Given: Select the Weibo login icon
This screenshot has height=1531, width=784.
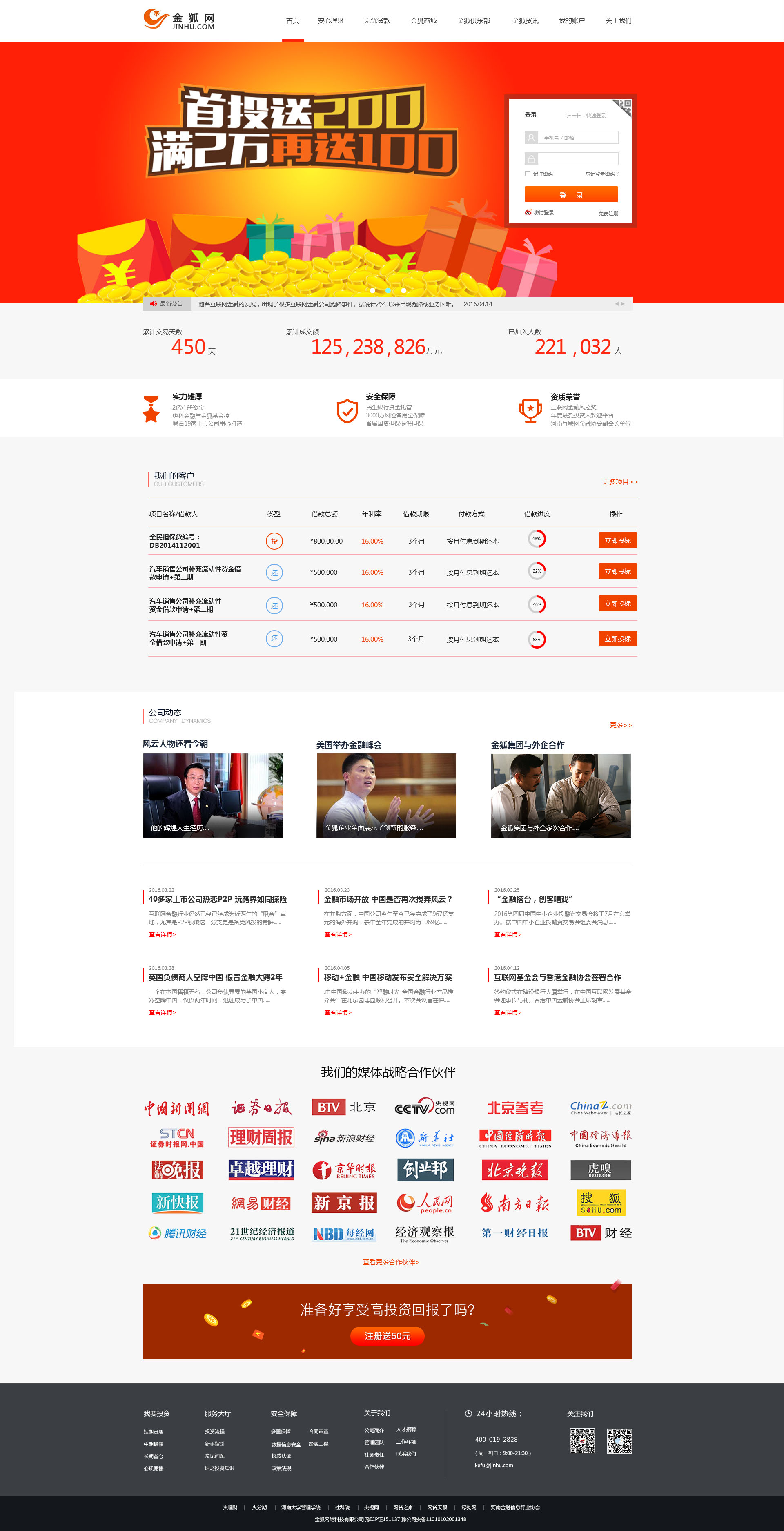Looking at the screenshot, I should pyautogui.click(x=528, y=213).
